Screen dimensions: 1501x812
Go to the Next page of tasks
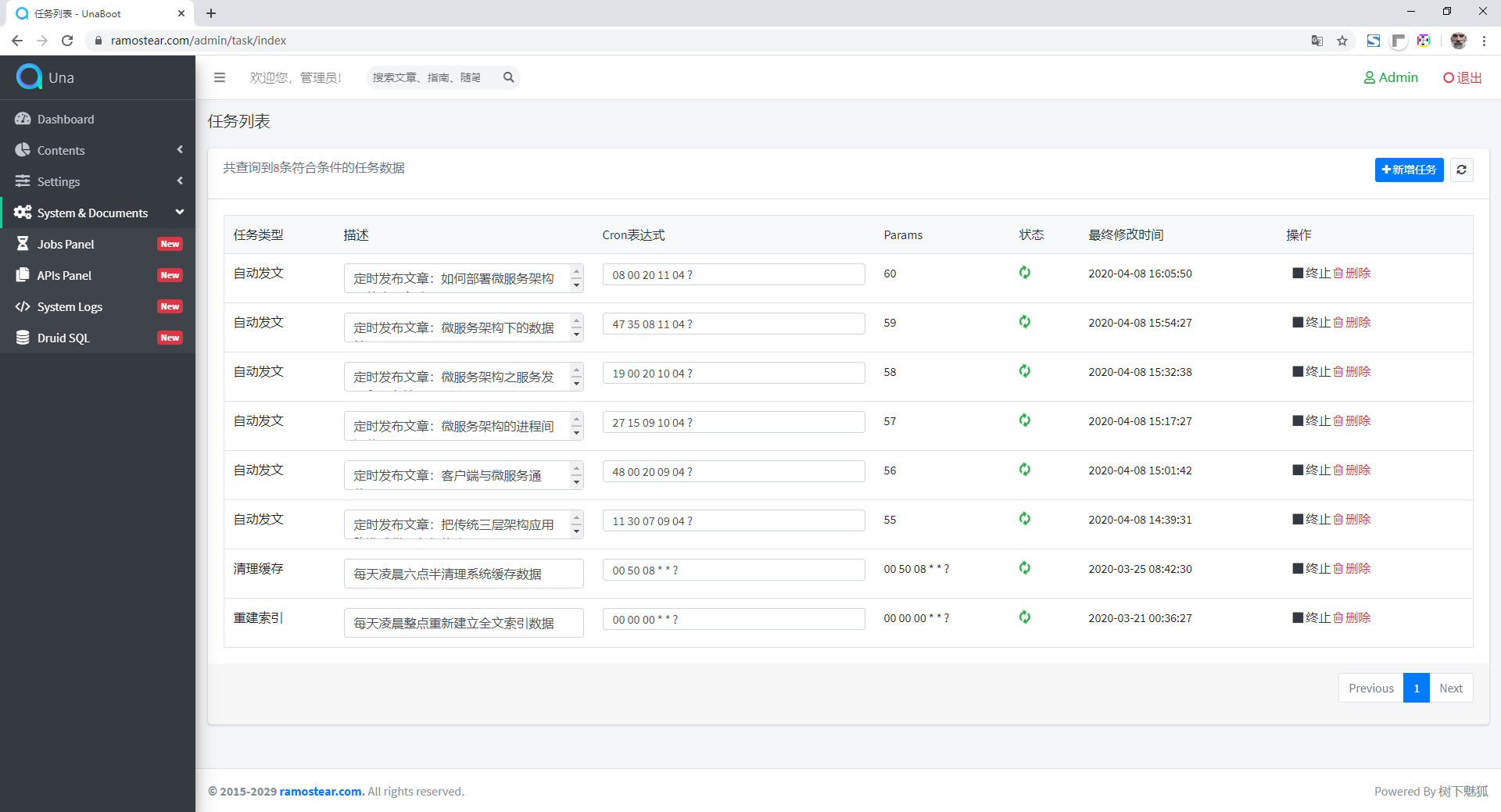tap(1450, 688)
